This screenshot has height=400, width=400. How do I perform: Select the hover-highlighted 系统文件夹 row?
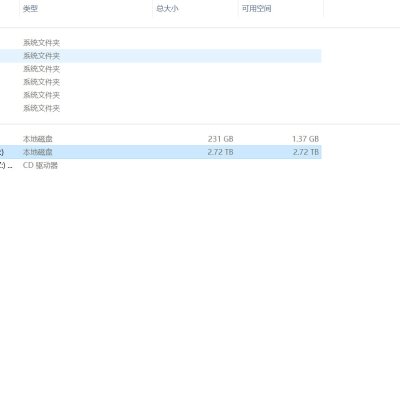point(161,56)
